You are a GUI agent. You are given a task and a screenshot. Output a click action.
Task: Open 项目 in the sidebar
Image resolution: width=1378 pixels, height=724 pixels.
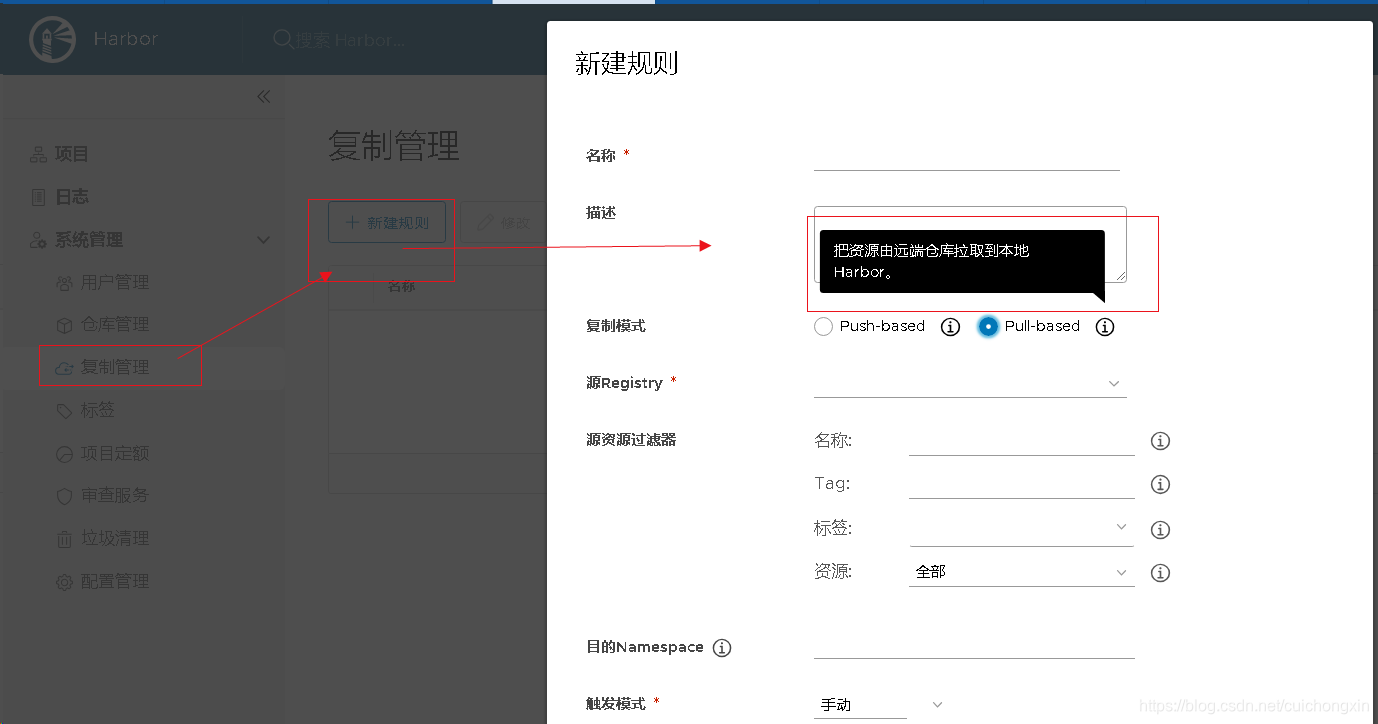(x=72, y=154)
